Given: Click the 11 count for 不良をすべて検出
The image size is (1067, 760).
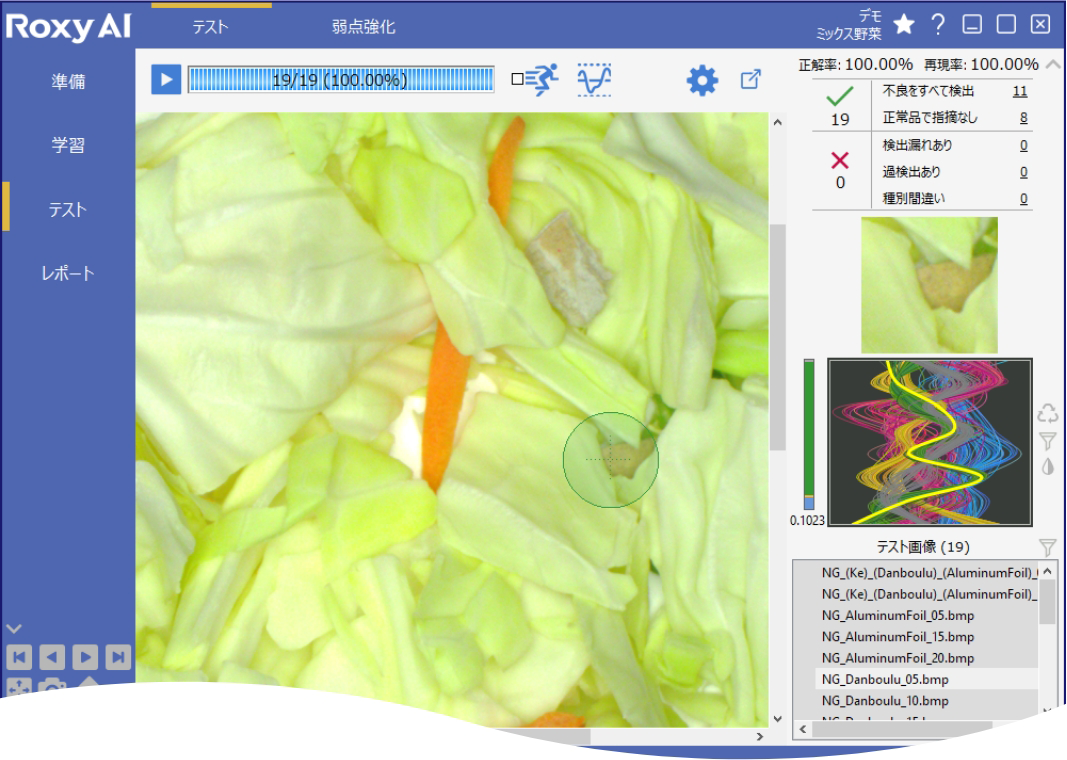Looking at the screenshot, I should [1020, 91].
